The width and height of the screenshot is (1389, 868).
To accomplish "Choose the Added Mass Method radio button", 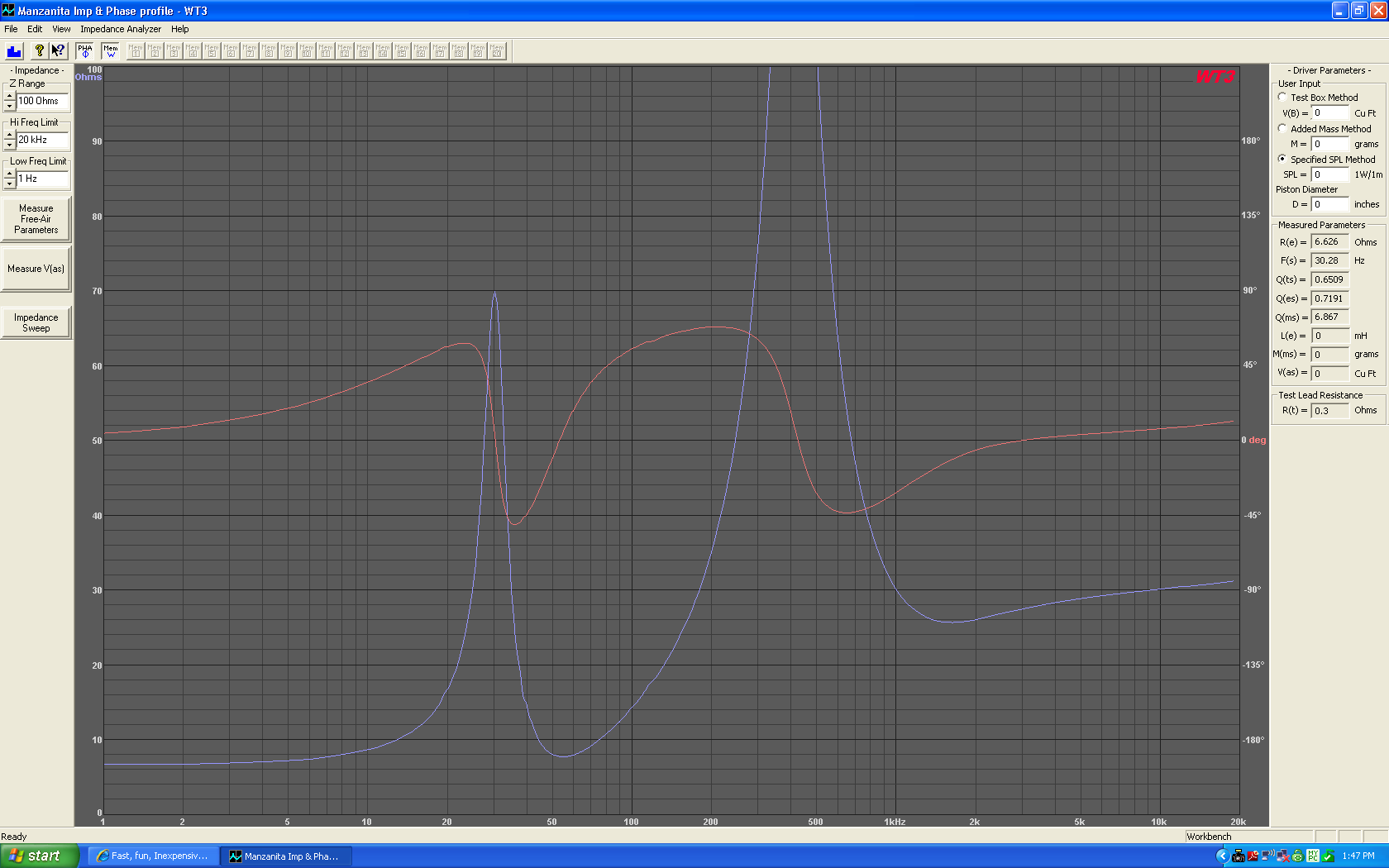I will click(1282, 129).
